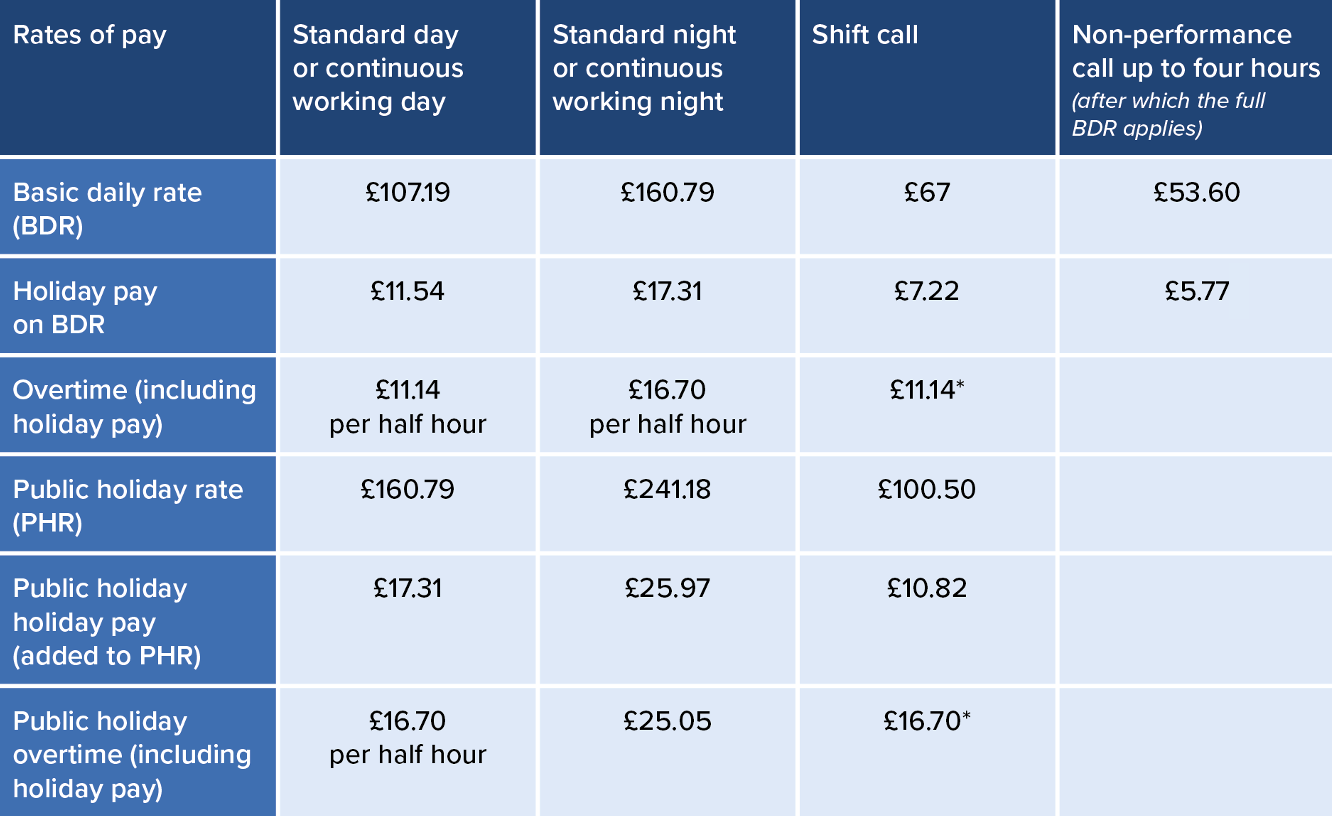Select the "Standard day or continuous working day" header
Screen dimensions: 1332x816
408,77
